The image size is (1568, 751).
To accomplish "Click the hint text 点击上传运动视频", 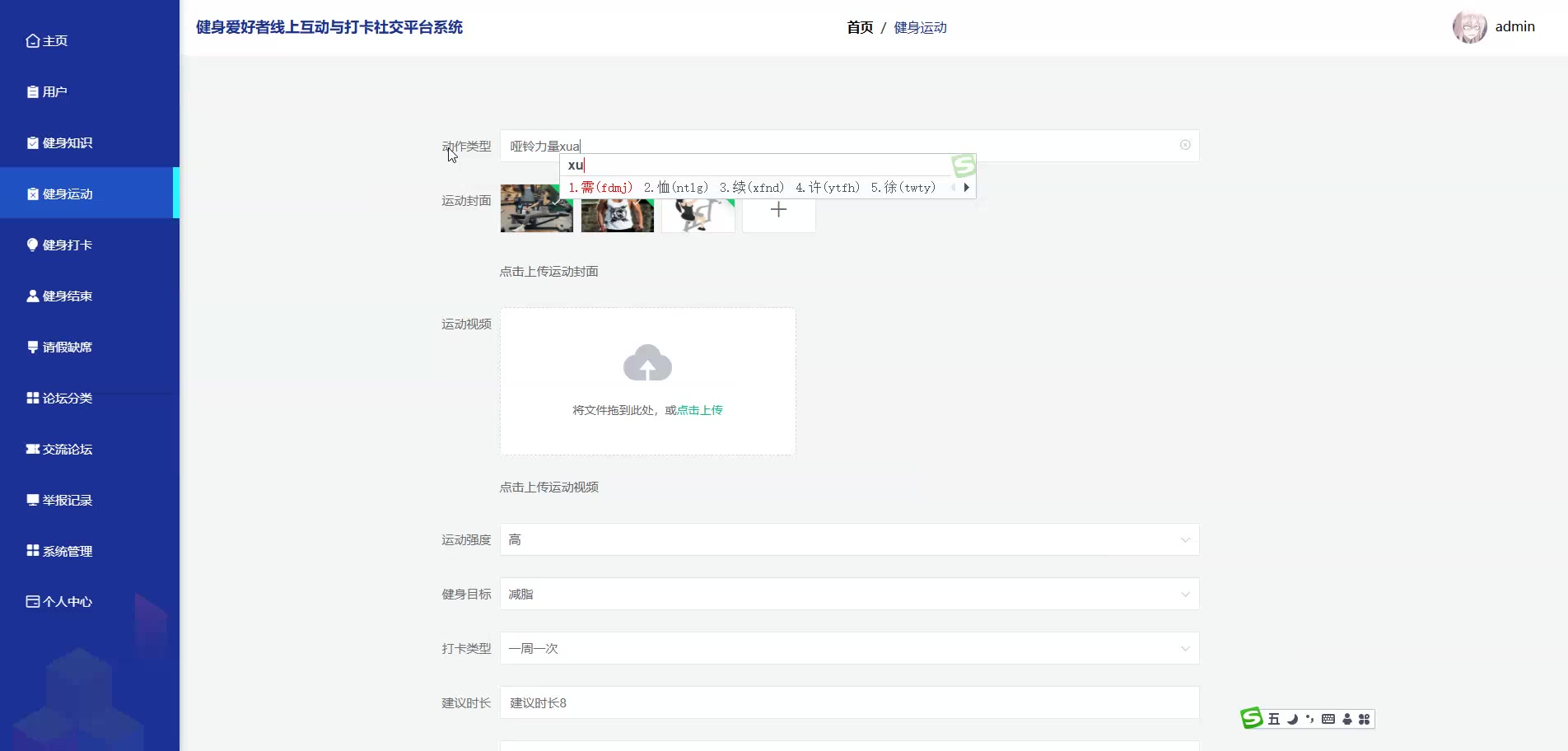I will coord(548,487).
